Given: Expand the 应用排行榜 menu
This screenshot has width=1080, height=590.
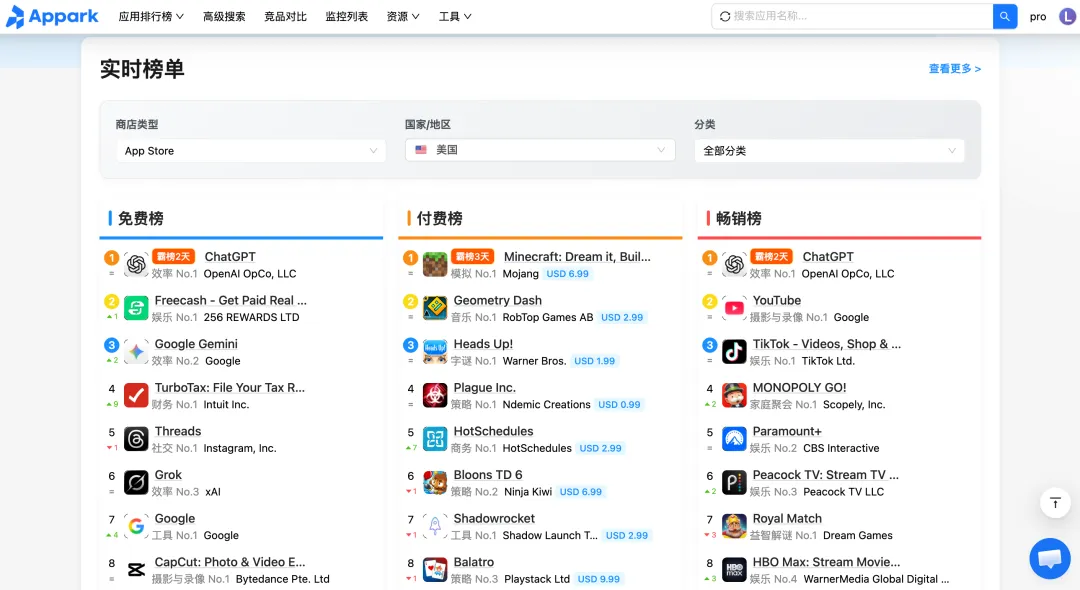Looking at the screenshot, I should pos(151,17).
